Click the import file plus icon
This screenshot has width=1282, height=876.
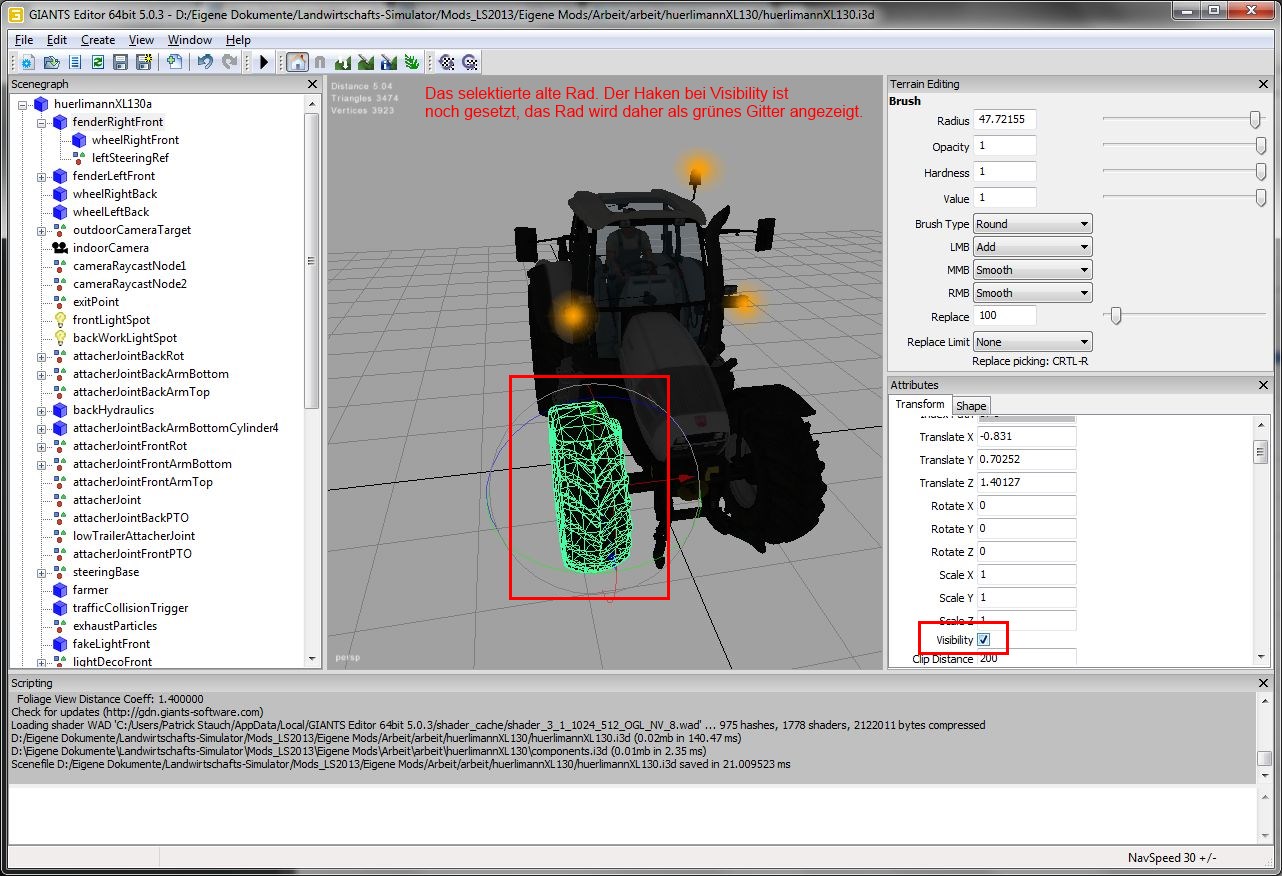(x=174, y=62)
